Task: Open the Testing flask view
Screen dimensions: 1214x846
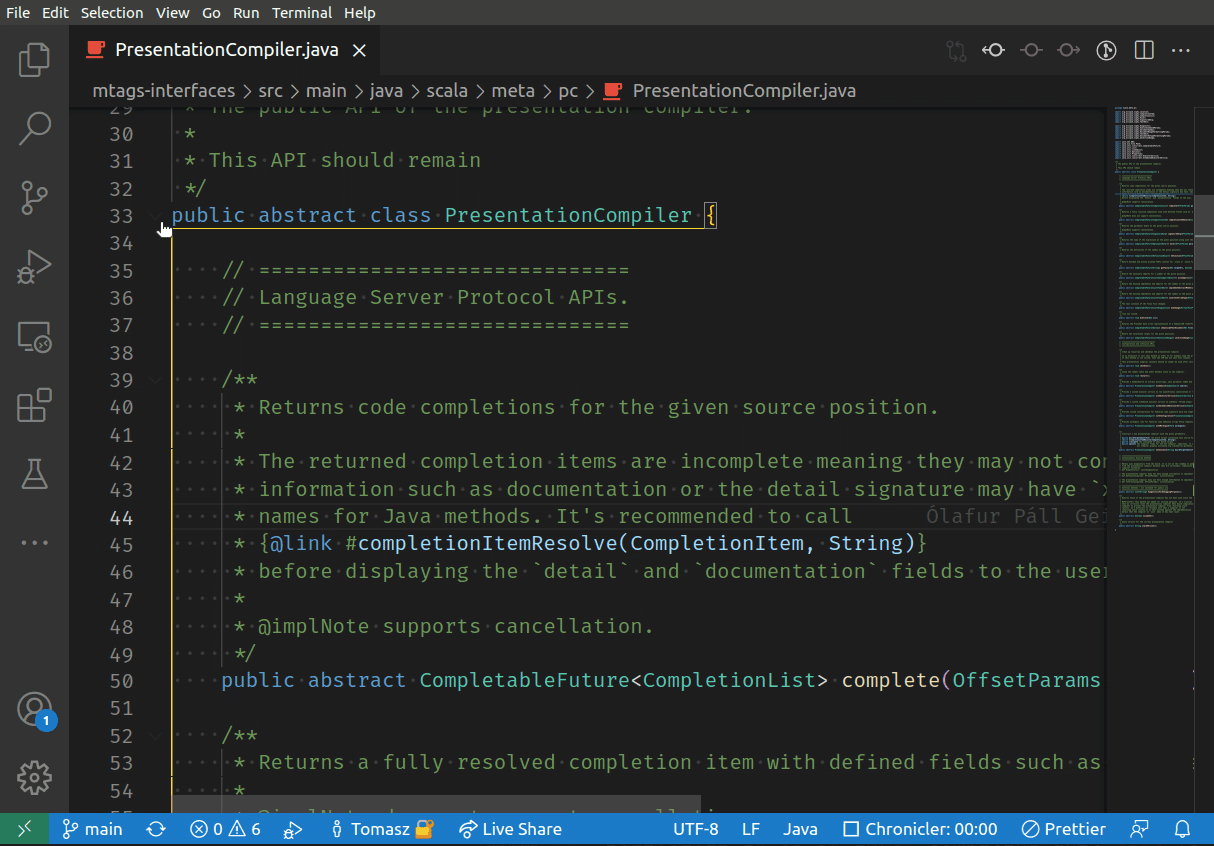Action: (34, 474)
